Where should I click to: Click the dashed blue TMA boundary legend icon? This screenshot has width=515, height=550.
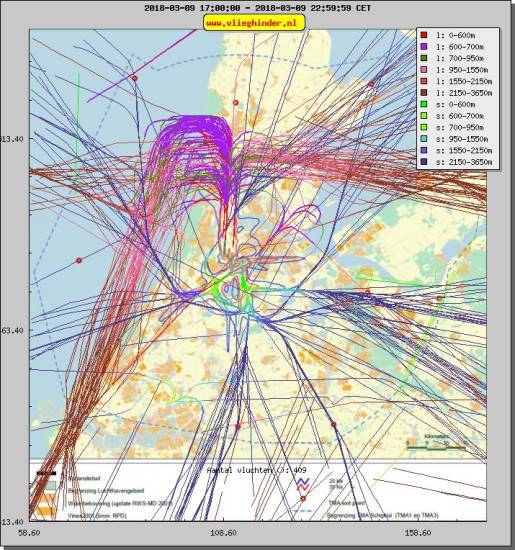click(x=302, y=511)
